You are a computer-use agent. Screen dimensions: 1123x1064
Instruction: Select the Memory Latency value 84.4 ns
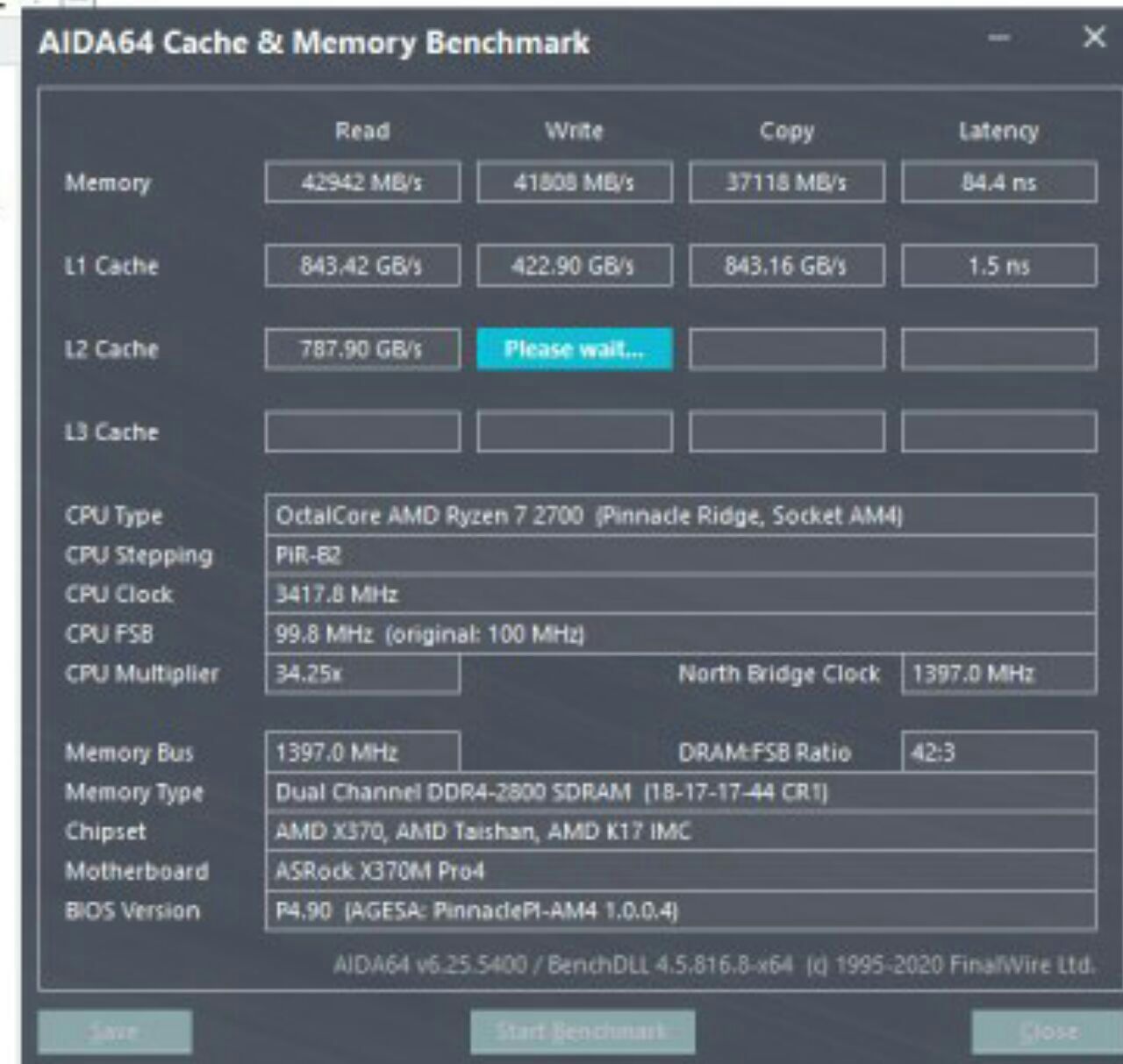(x=999, y=182)
